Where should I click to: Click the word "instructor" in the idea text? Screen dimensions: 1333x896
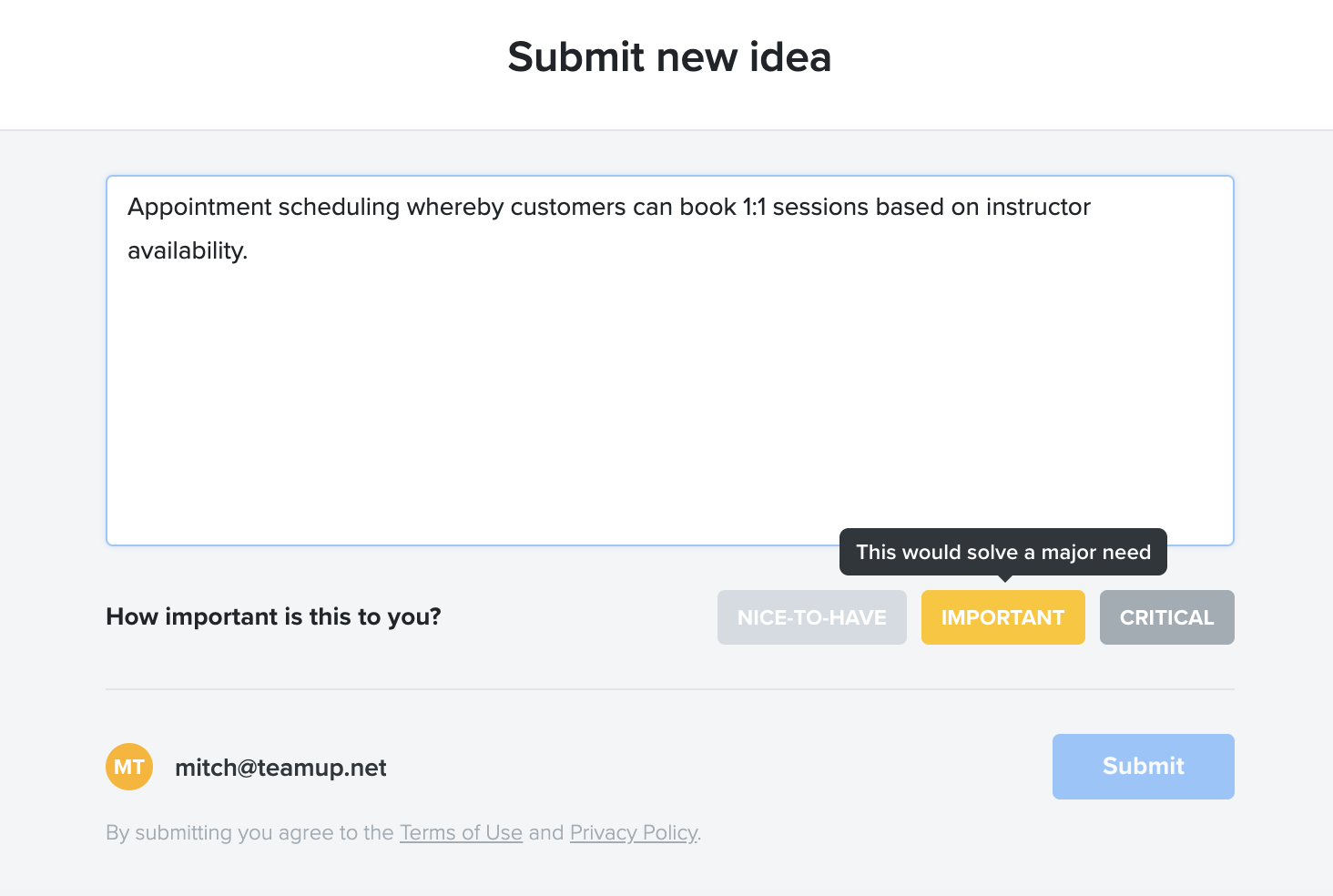(x=1038, y=208)
